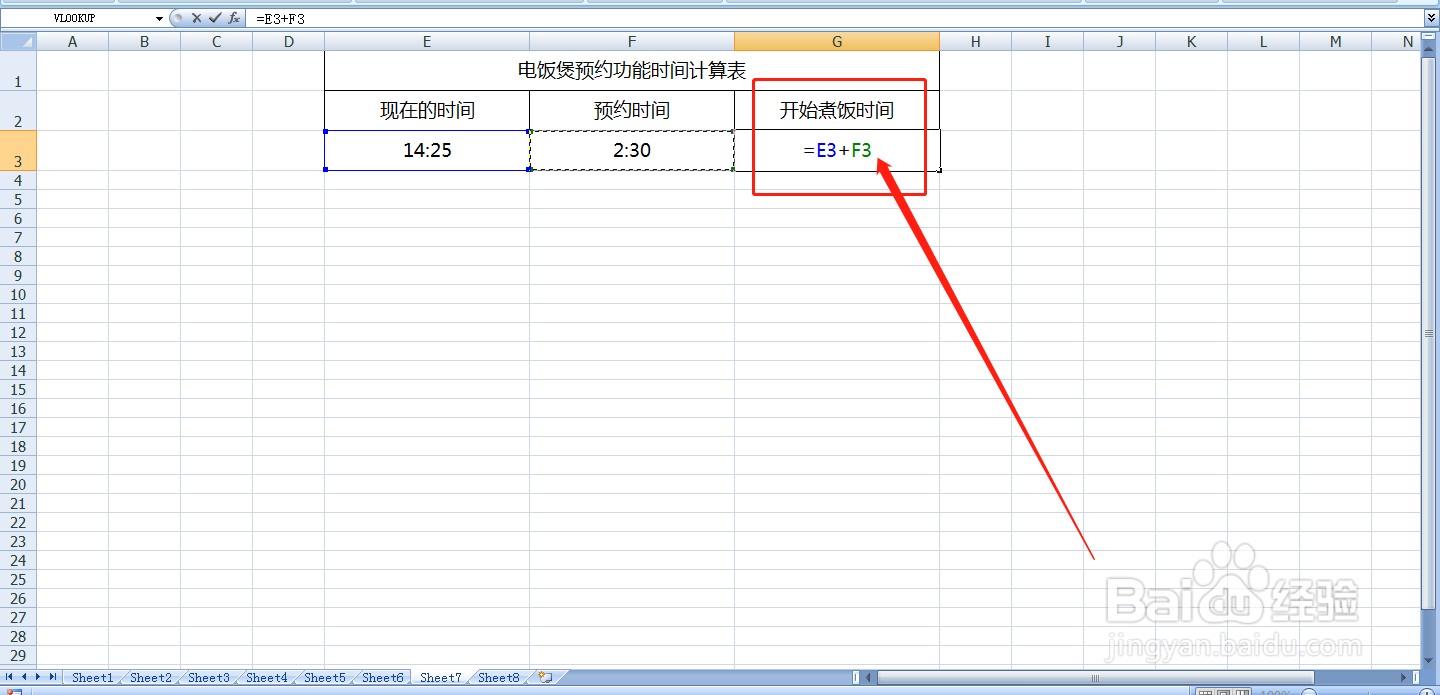The width and height of the screenshot is (1440, 695).
Task: Select row 10 header
Action: [18, 294]
